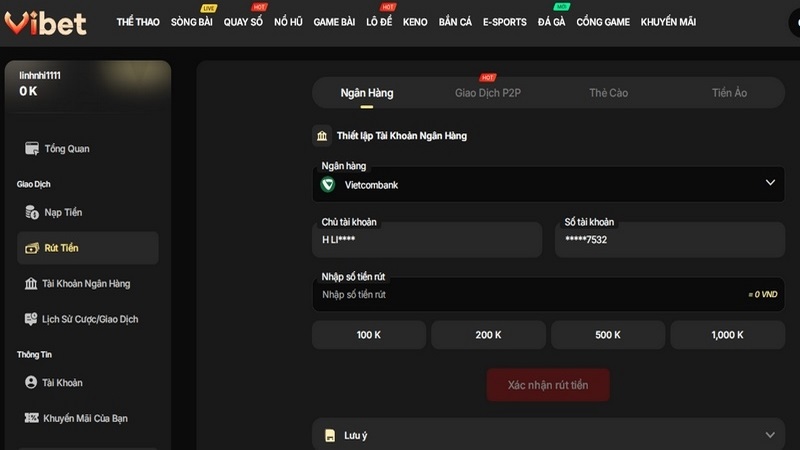Image resolution: width=800 pixels, height=450 pixels.
Task: Open Tài Khoản Ngân Hàng sidebar link
Action: click(88, 284)
